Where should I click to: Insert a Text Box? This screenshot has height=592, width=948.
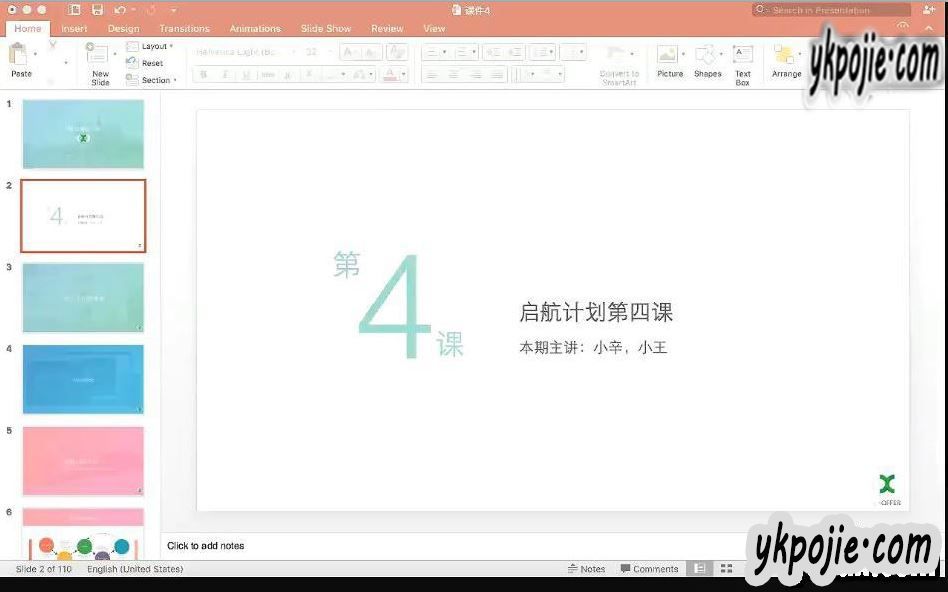pos(743,62)
